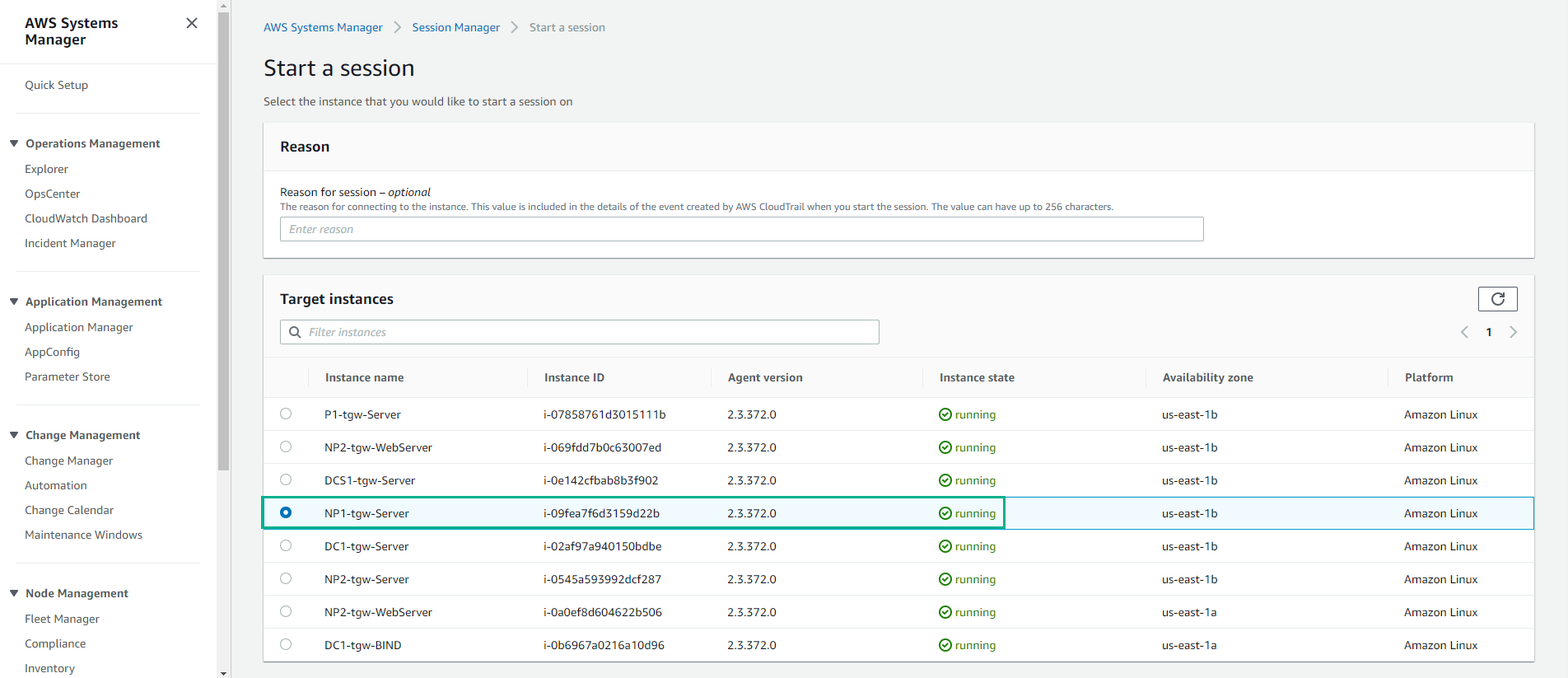The image size is (1568, 678).
Task: Click the Agent version column header
Action: point(765,377)
